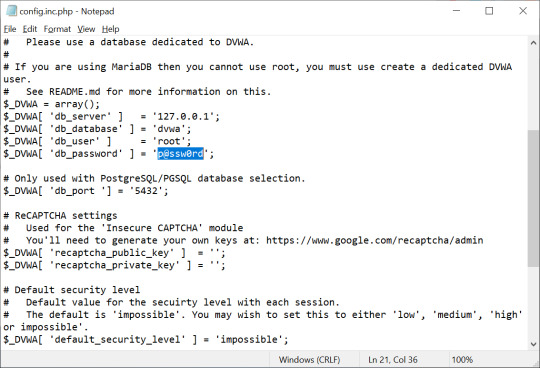Close the Notepad window
The height and width of the screenshot is (368, 540).
(523, 11)
